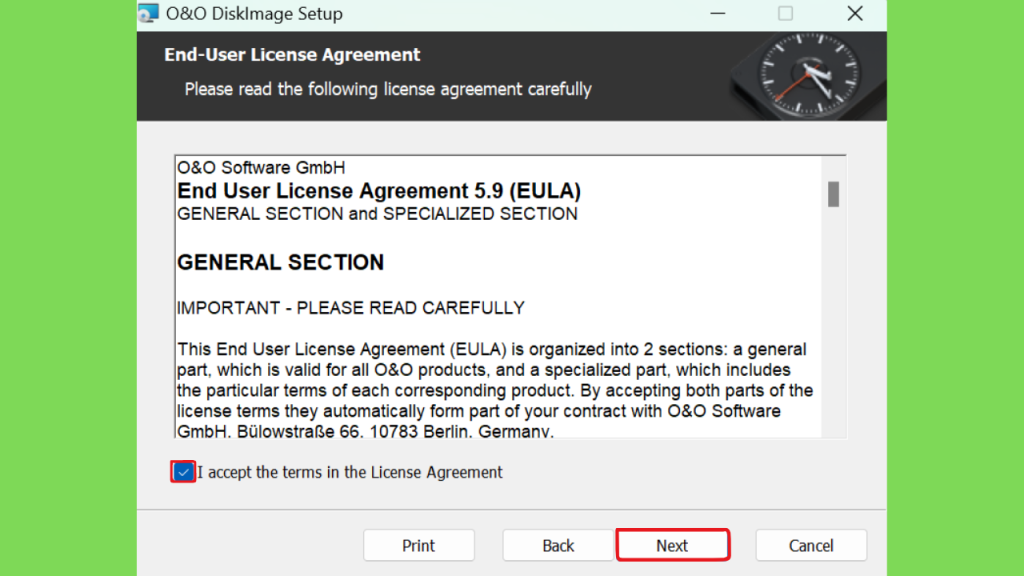Grab the license text scrollbar thumb

(x=833, y=194)
